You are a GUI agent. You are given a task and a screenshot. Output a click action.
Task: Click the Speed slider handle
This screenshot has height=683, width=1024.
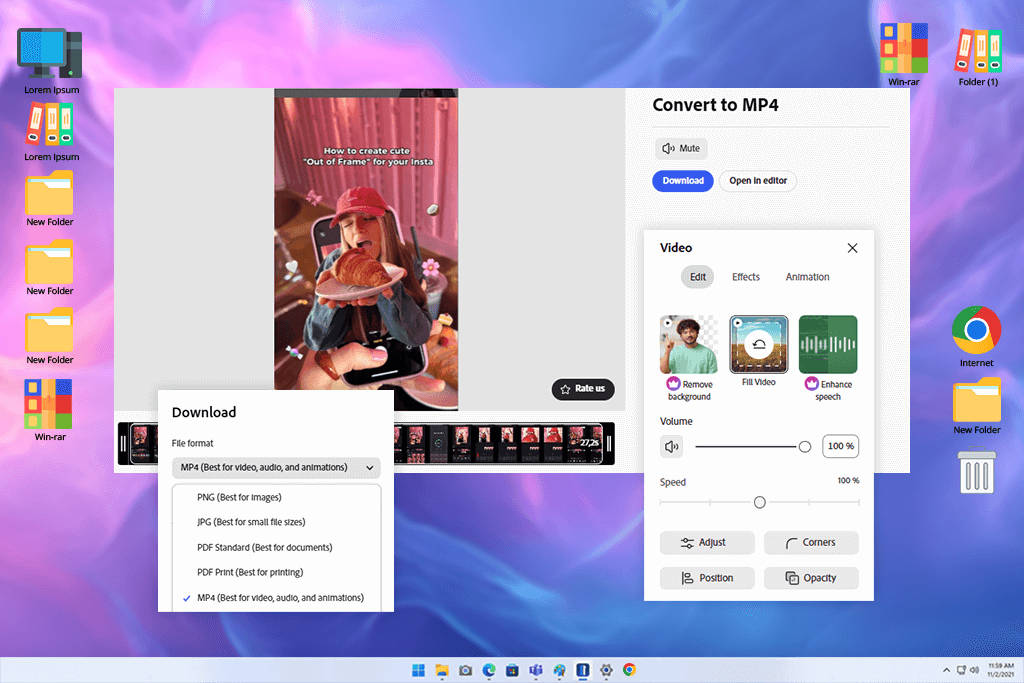760,502
